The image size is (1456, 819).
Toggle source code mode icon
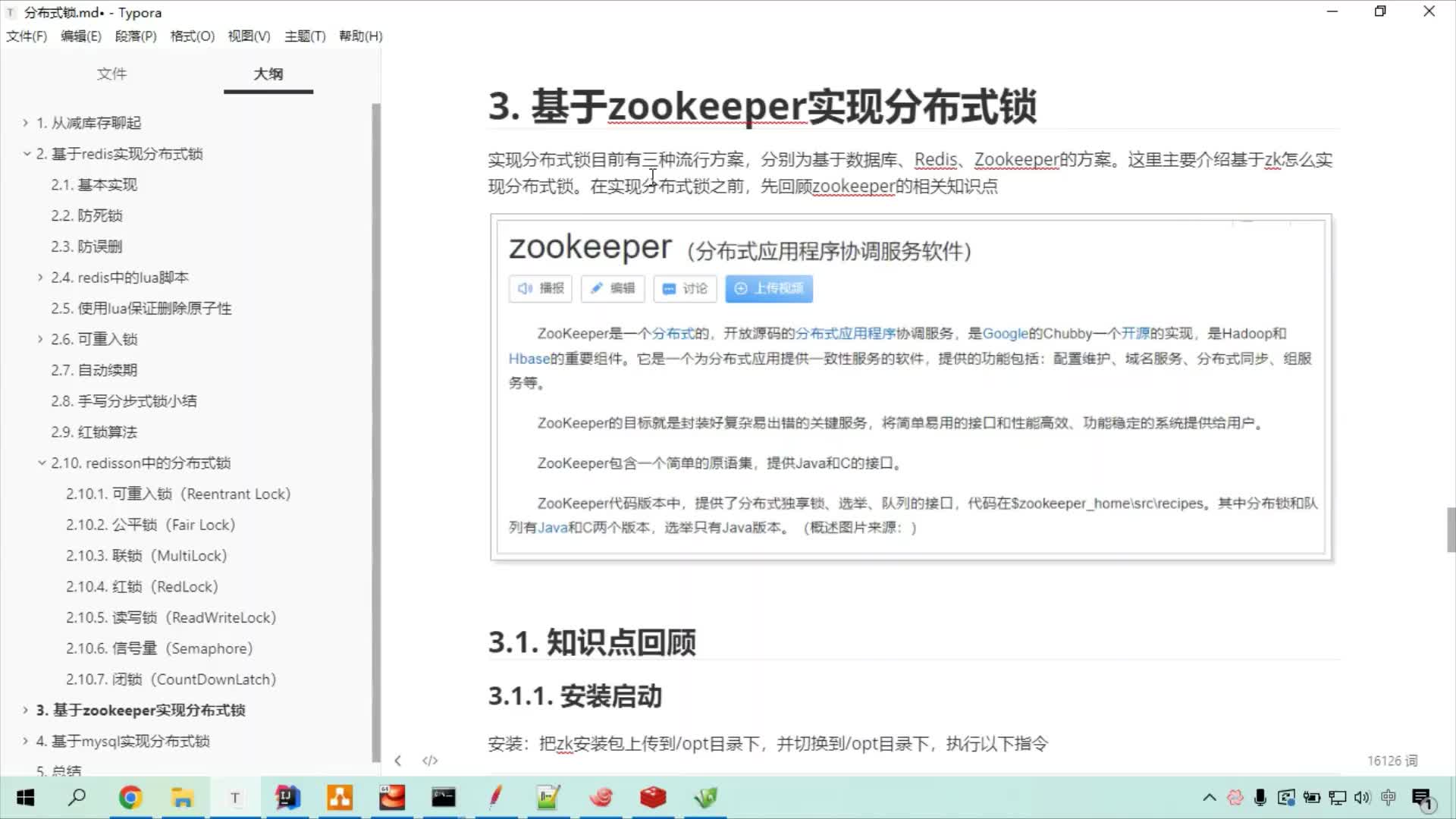(x=430, y=761)
